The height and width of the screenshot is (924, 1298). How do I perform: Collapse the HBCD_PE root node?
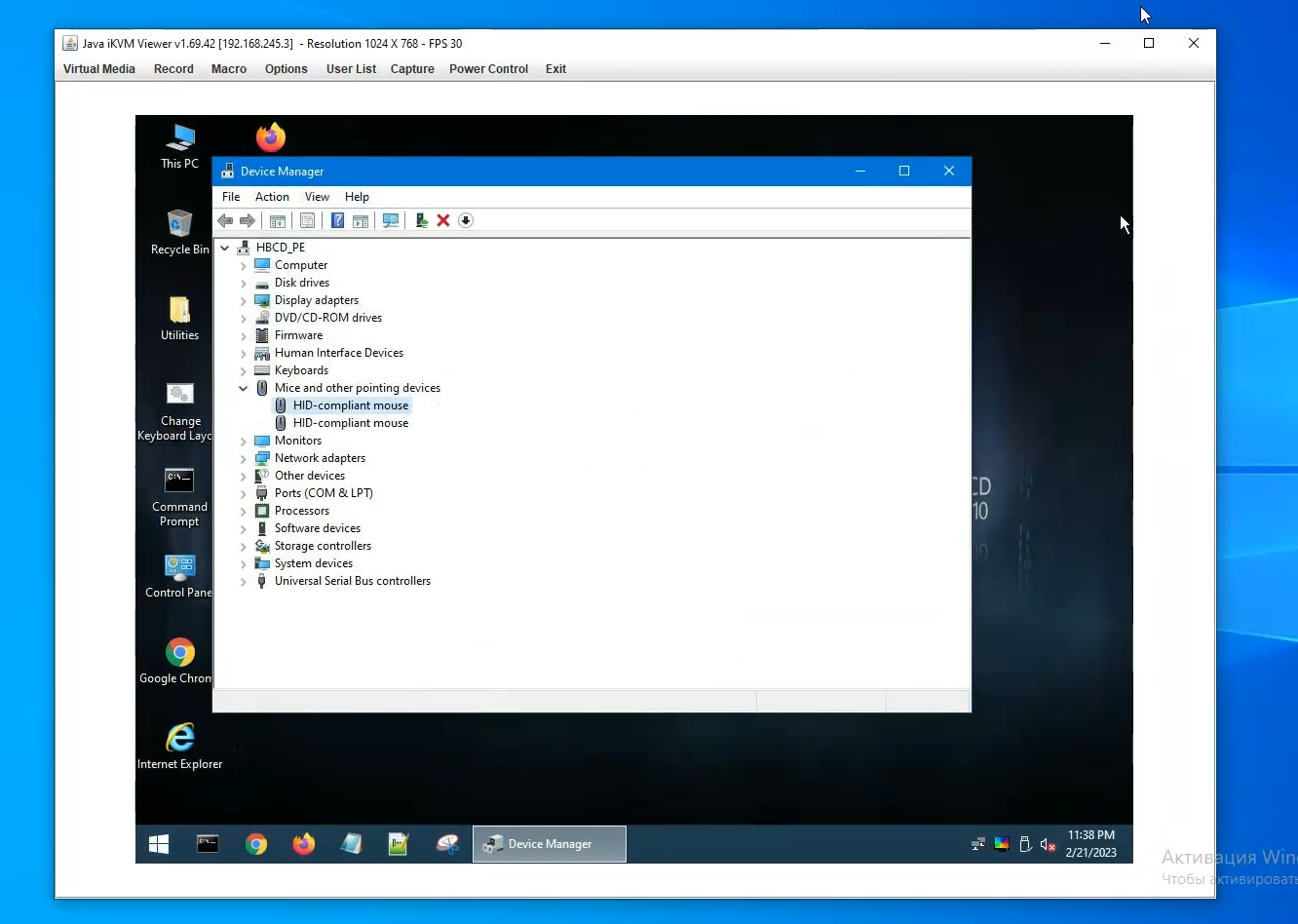tap(225, 248)
